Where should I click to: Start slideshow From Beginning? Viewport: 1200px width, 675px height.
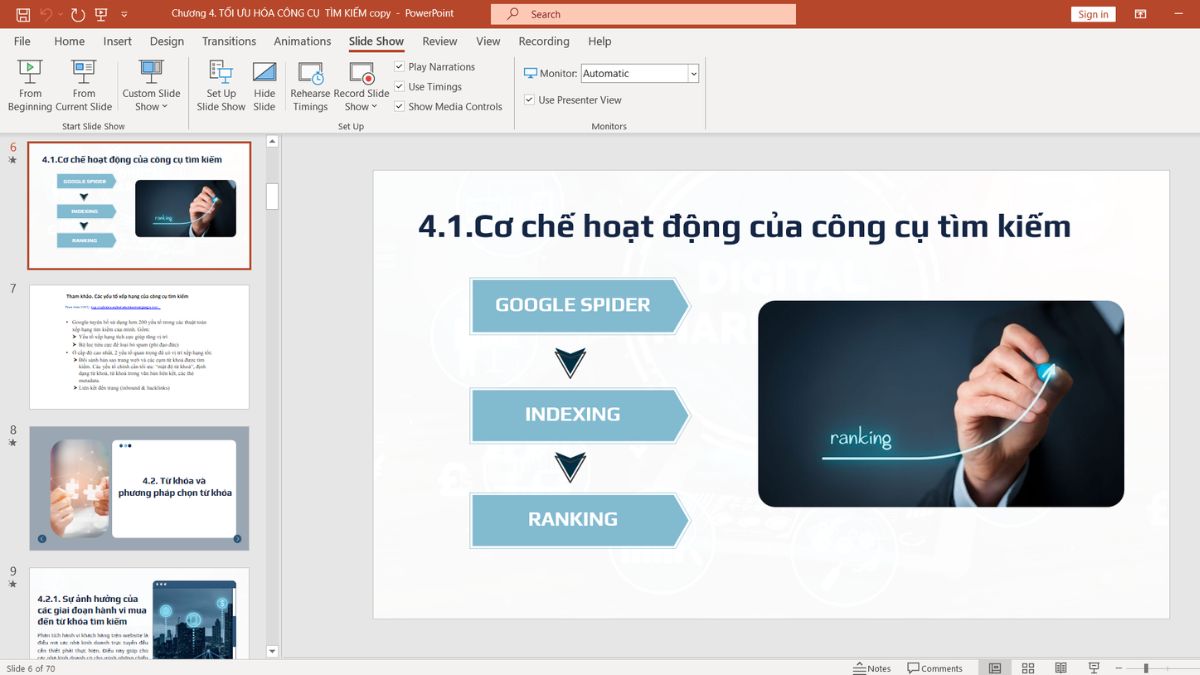click(x=30, y=84)
